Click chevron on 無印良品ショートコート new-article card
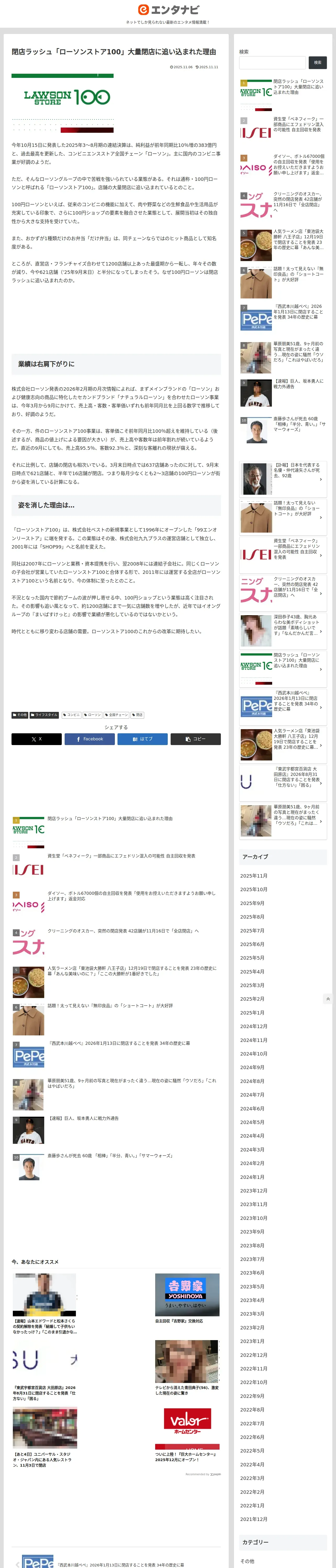The width and height of the screenshot is (336, 1568). 321,517
